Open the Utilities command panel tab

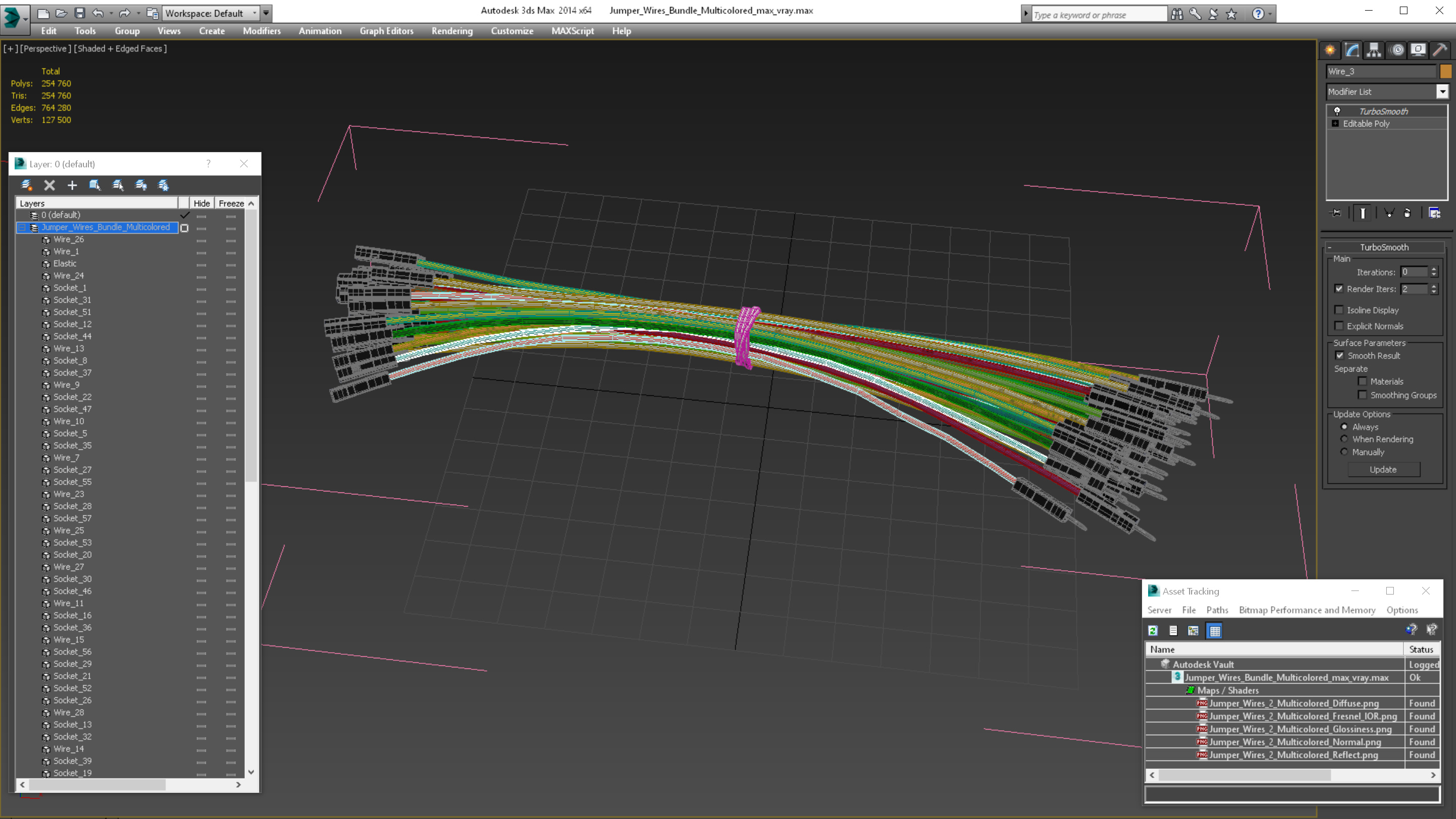tap(1440, 51)
